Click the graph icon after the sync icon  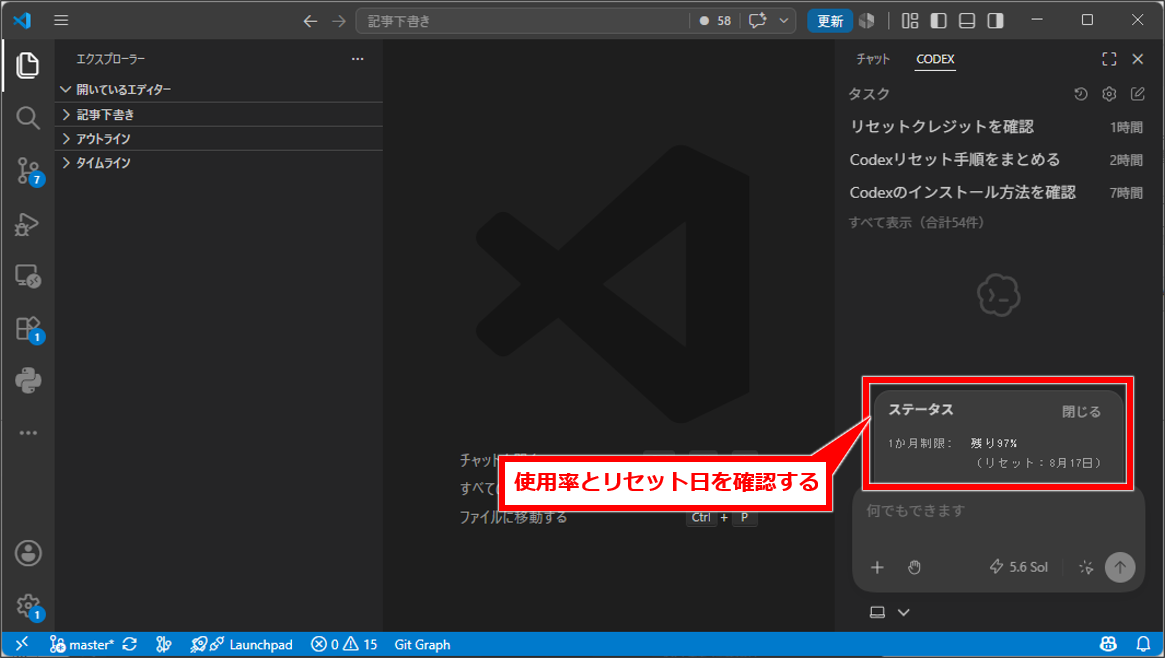164,645
